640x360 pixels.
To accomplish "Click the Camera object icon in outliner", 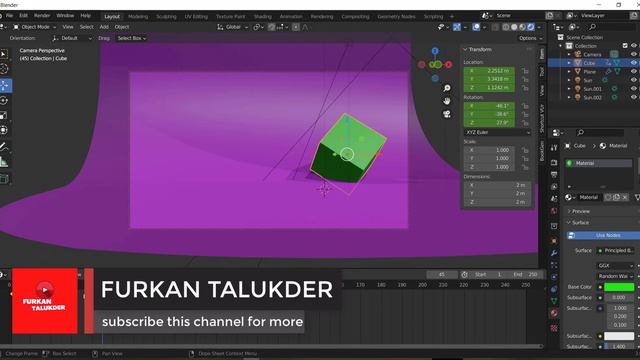I will [578, 54].
